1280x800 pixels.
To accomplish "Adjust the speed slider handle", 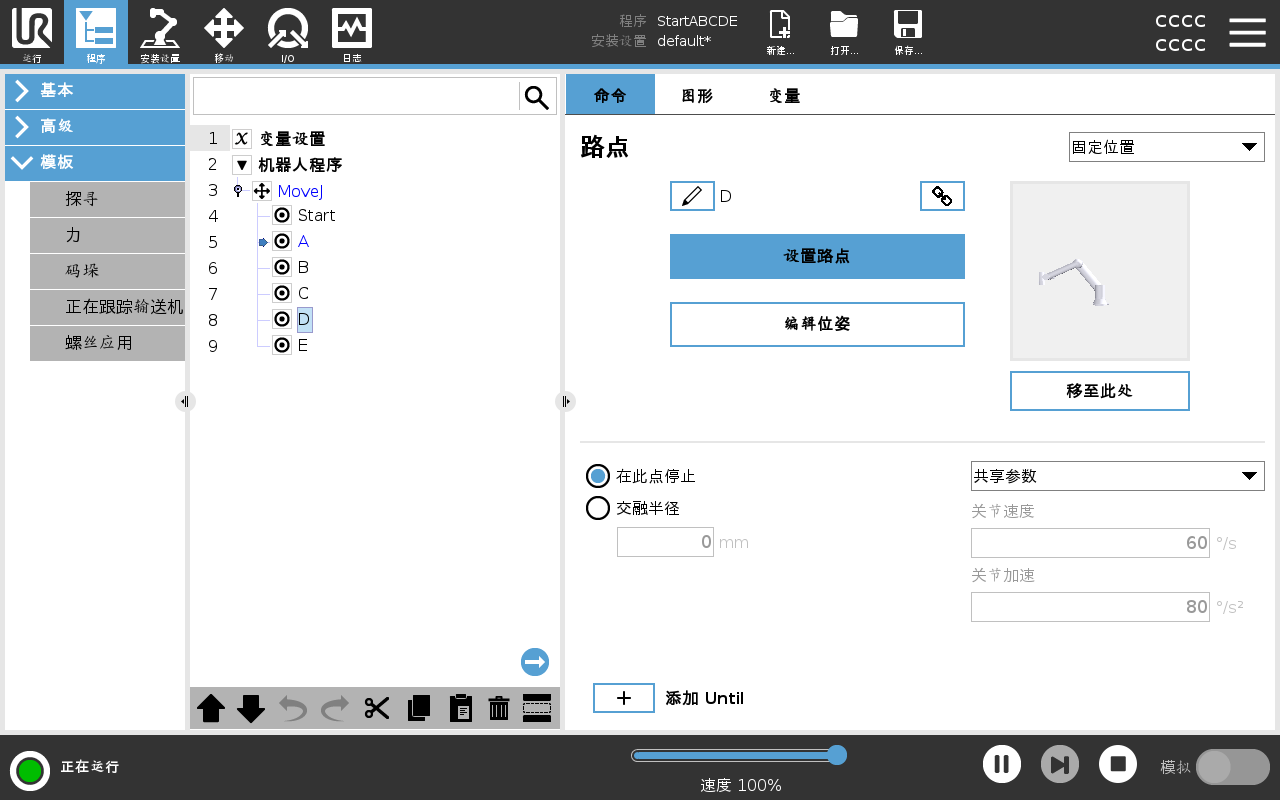I will click(x=837, y=755).
